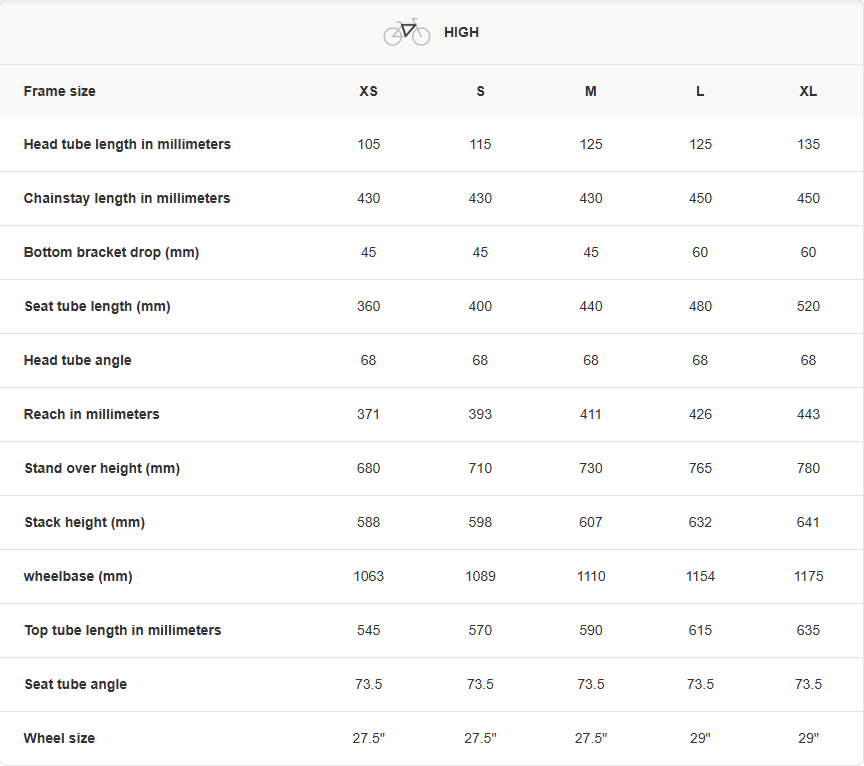Click the Top tube length row label

tap(122, 630)
